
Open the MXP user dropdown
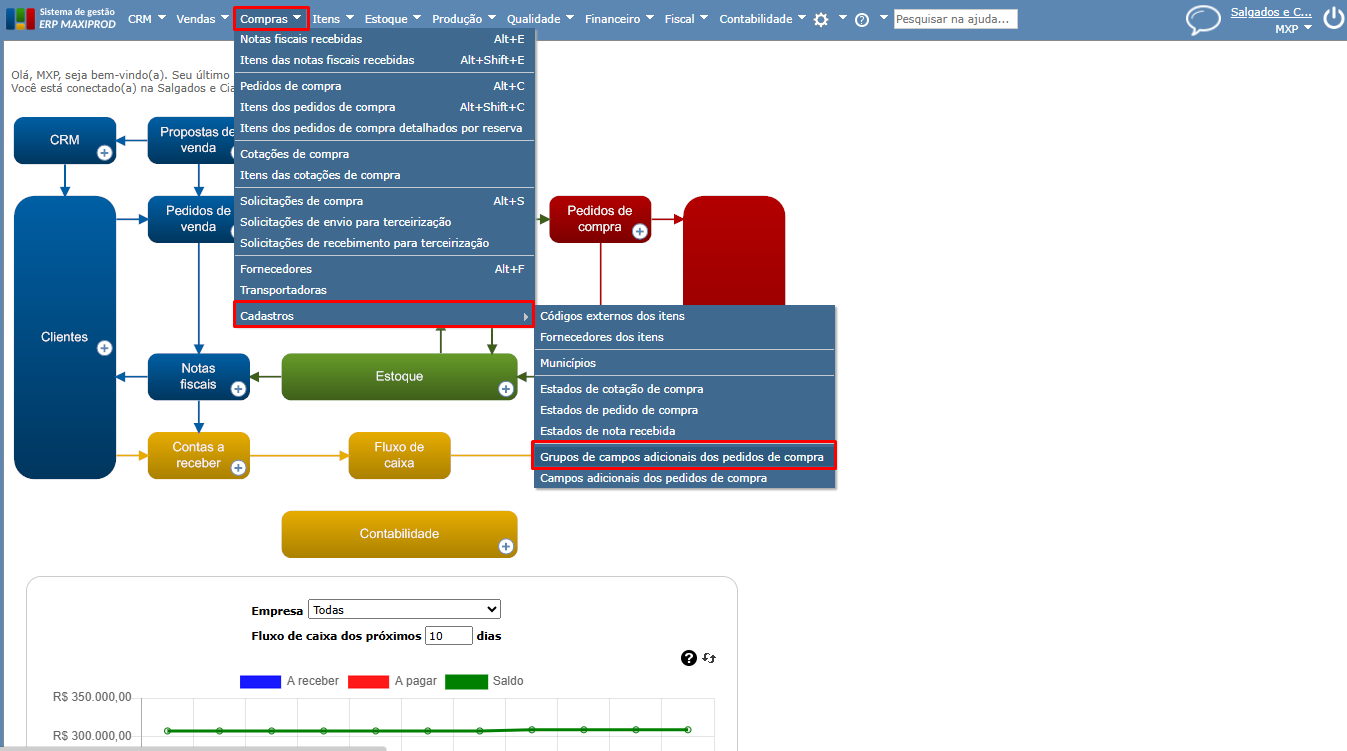(x=1294, y=29)
